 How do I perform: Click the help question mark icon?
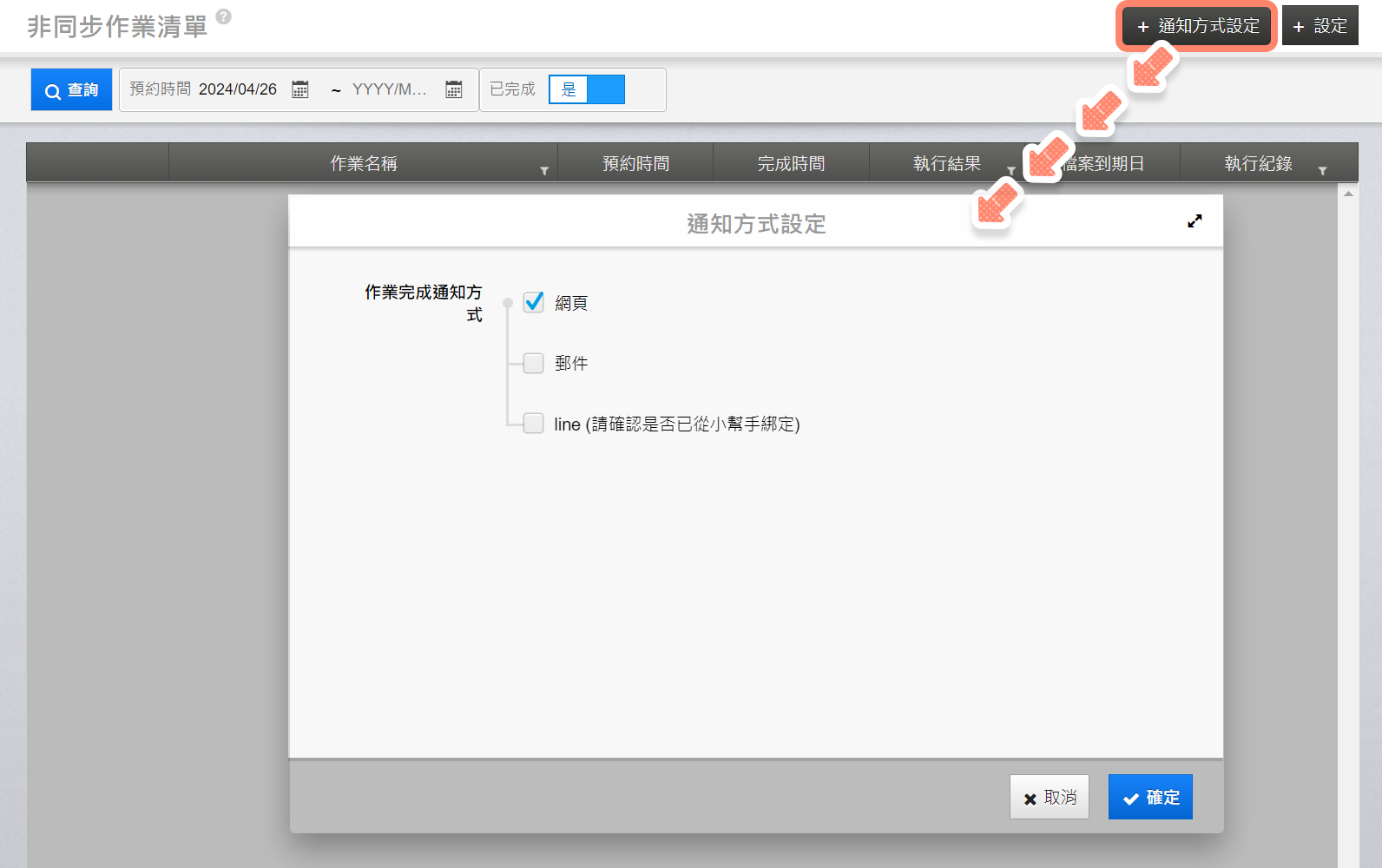click(223, 16)
